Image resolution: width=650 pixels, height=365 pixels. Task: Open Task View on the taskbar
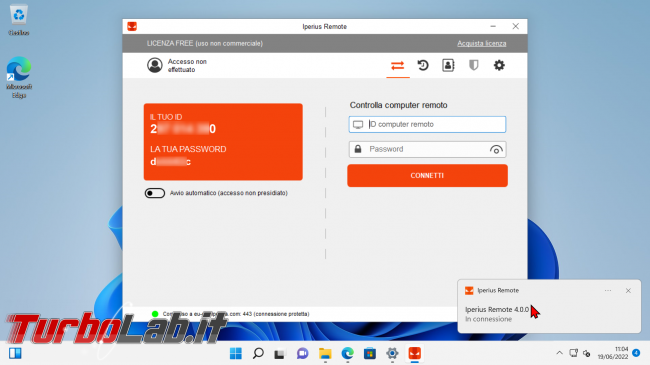(x=280, y=353)
